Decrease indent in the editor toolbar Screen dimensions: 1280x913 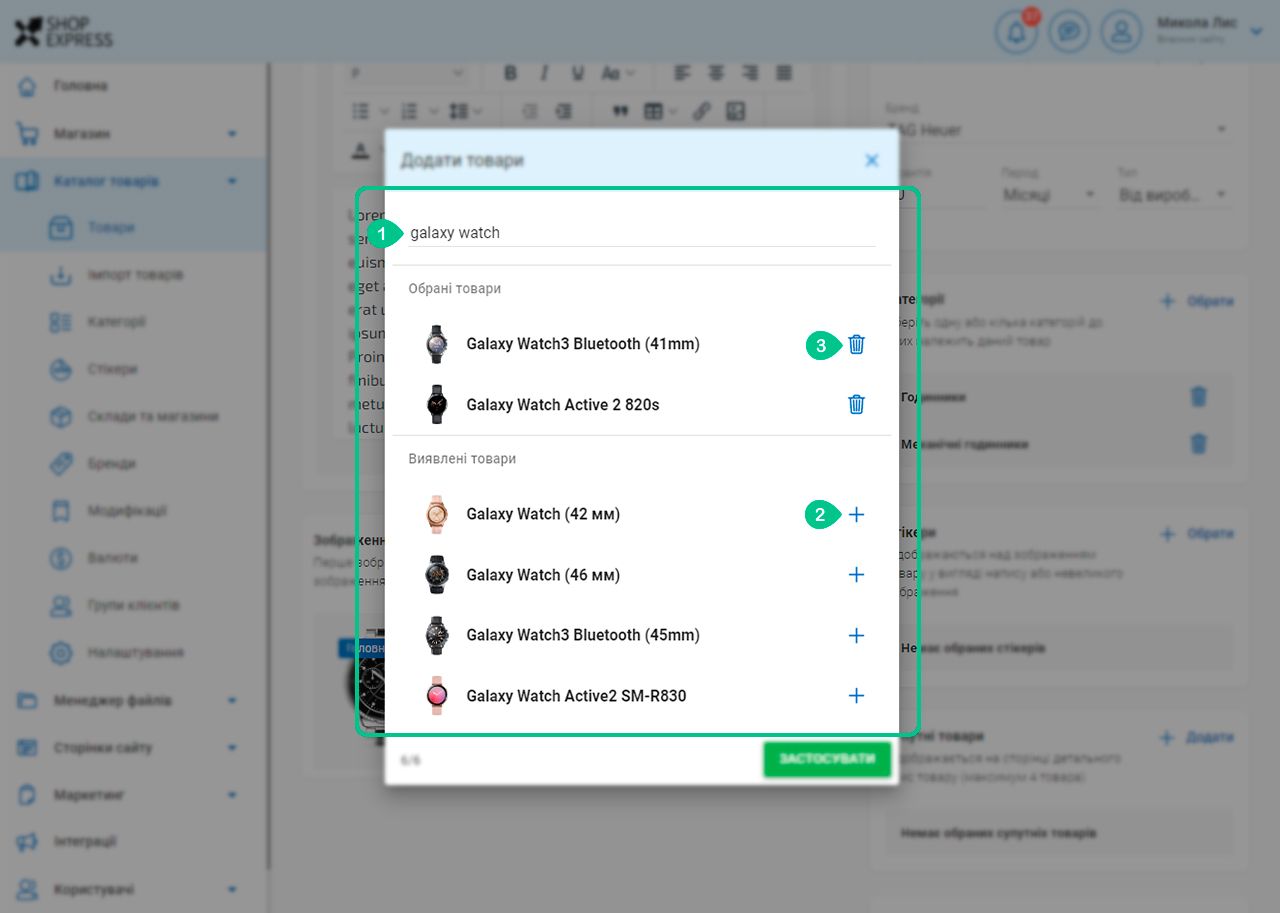pyautogui.click(x=530, y=111)
